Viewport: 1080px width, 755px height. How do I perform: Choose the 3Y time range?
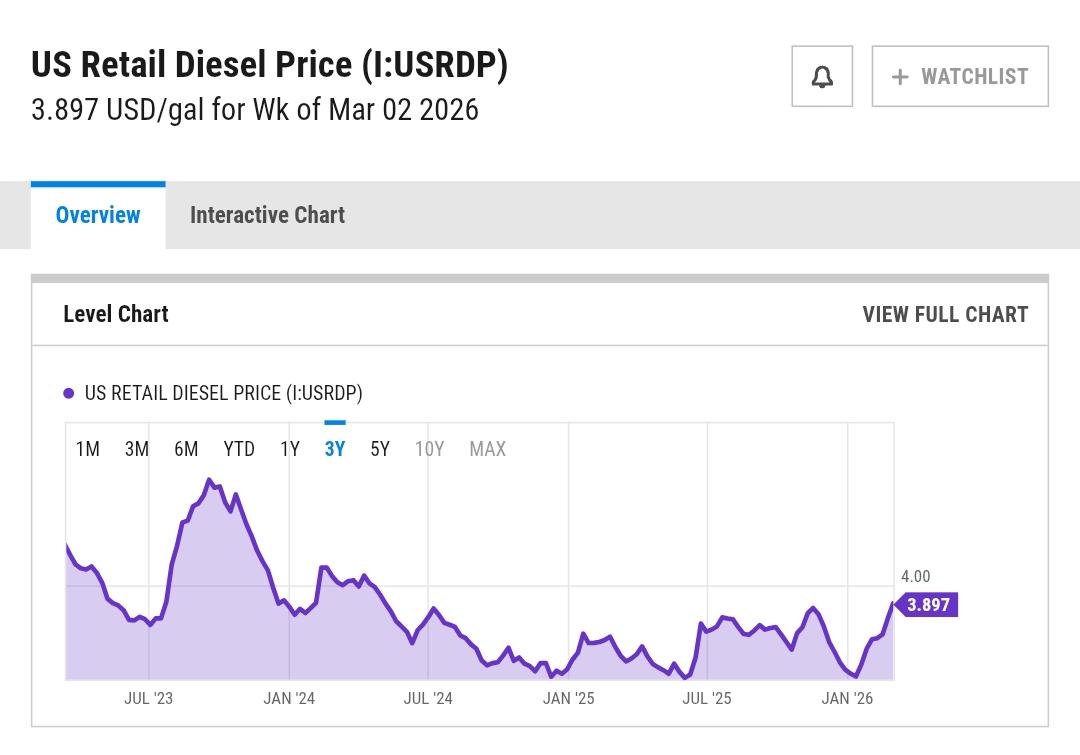[335, 449]
